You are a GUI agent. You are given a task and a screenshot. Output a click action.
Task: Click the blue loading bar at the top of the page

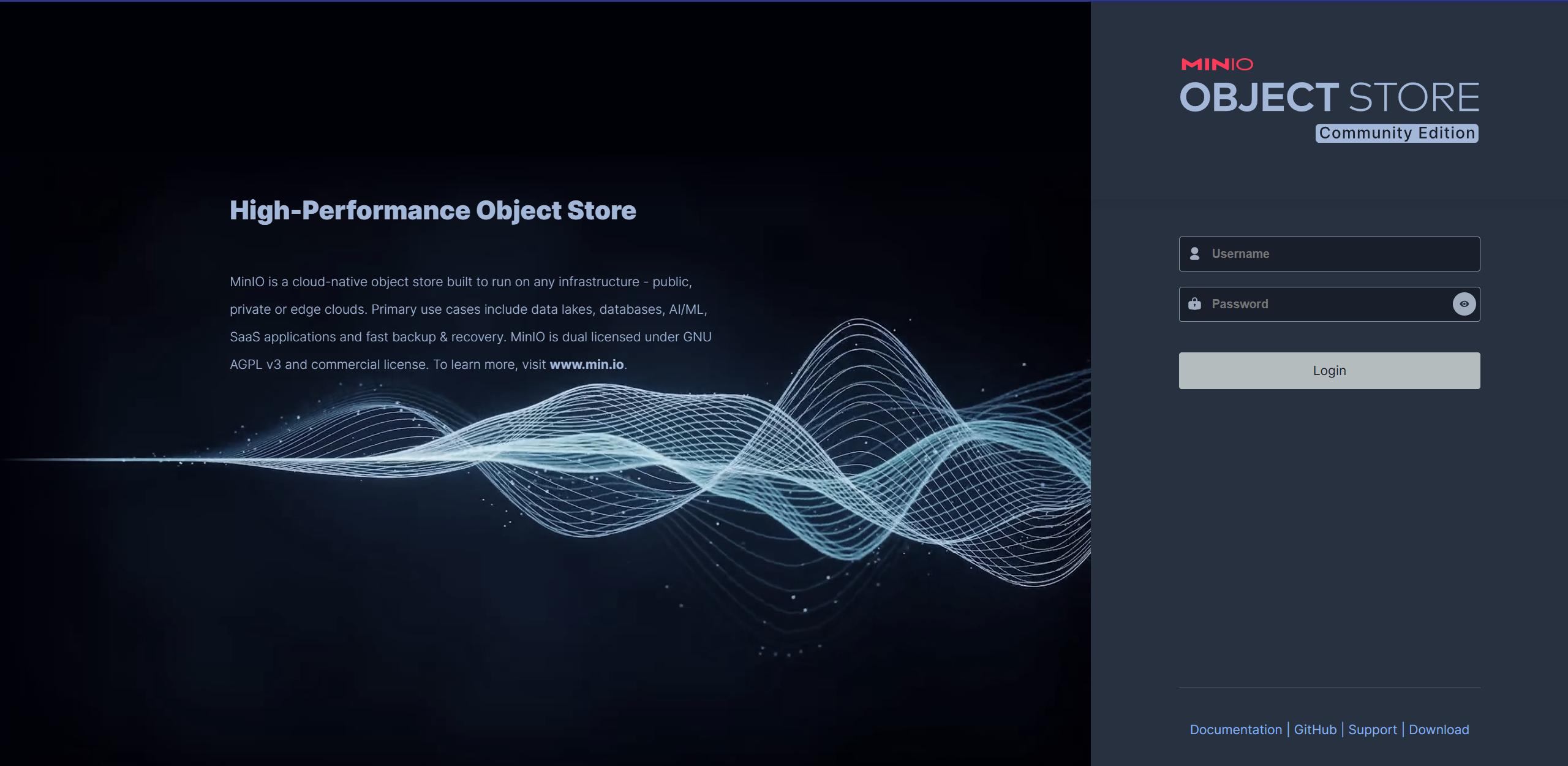click(x=784, y=1)
